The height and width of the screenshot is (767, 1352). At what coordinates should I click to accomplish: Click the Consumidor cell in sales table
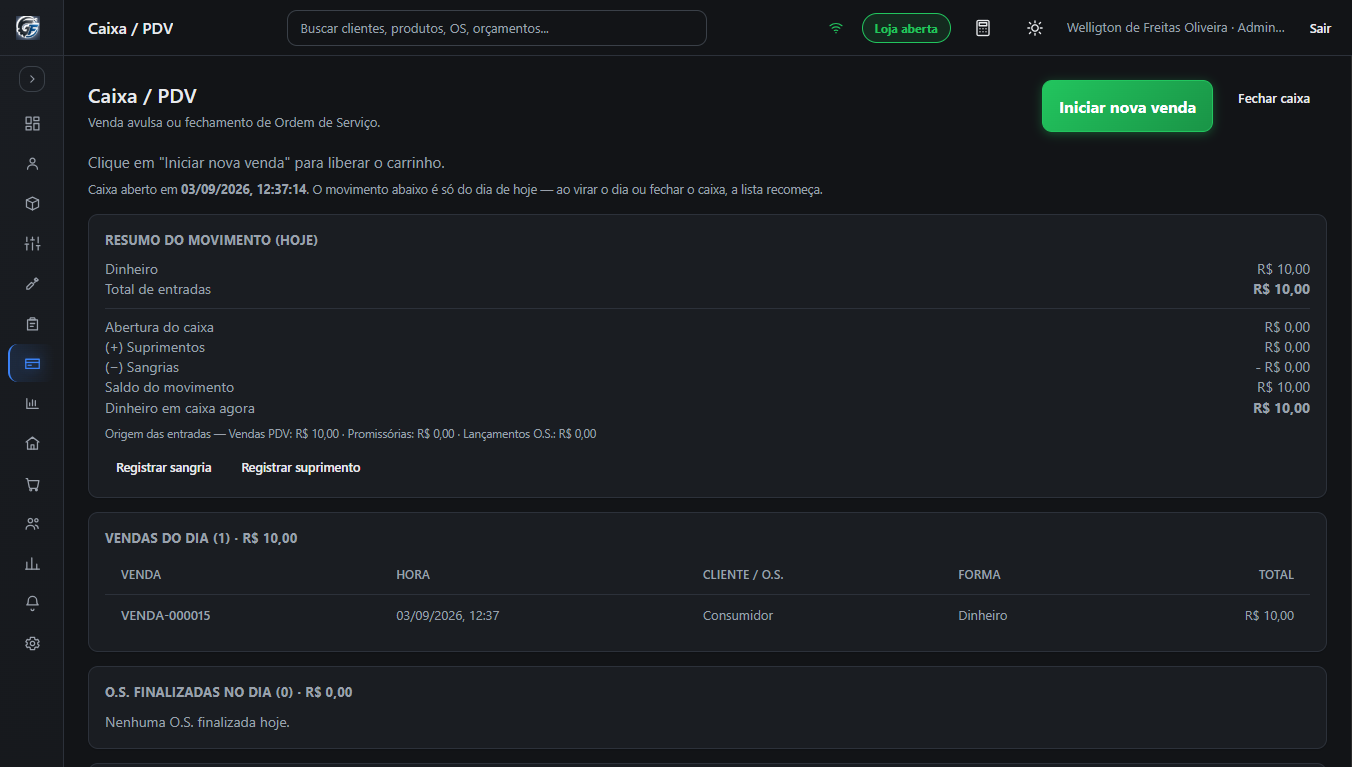[x=738, y=615]
